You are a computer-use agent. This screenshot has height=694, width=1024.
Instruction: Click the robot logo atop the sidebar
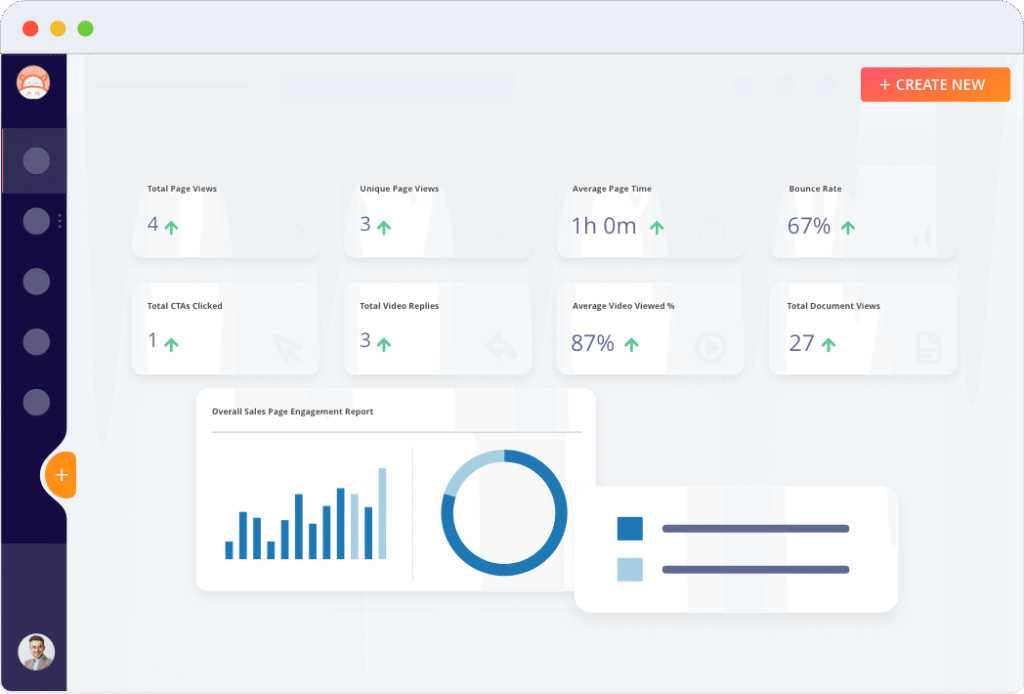coord(34,83)
